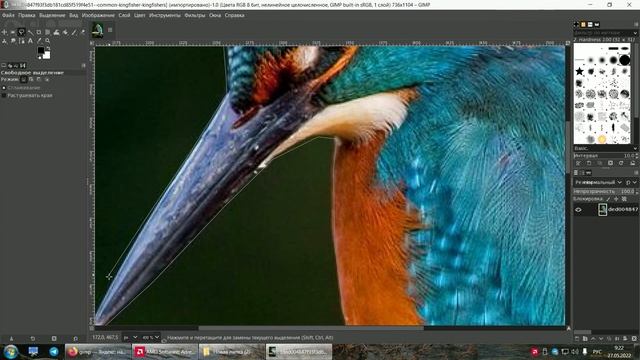Reset colors to black and white
Screen dimensions: 640x360
pyautogui.click(x=40, y=58)
